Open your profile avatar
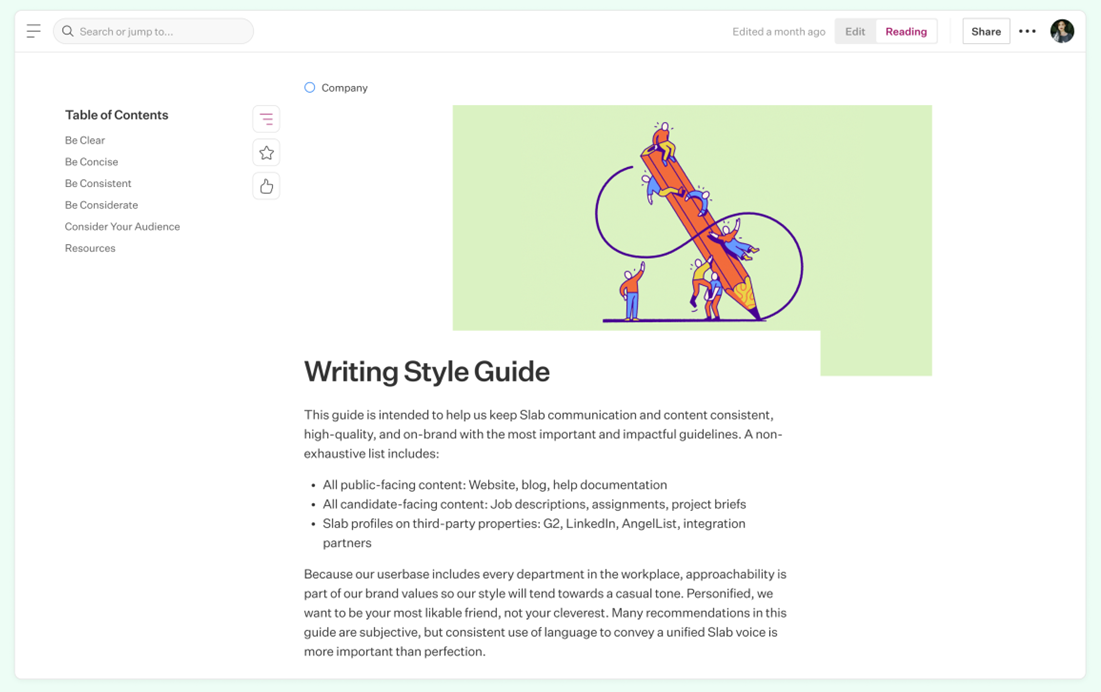Image resolution: width=1101 pixels, height=692 pixels. [x=1062, y=30]
